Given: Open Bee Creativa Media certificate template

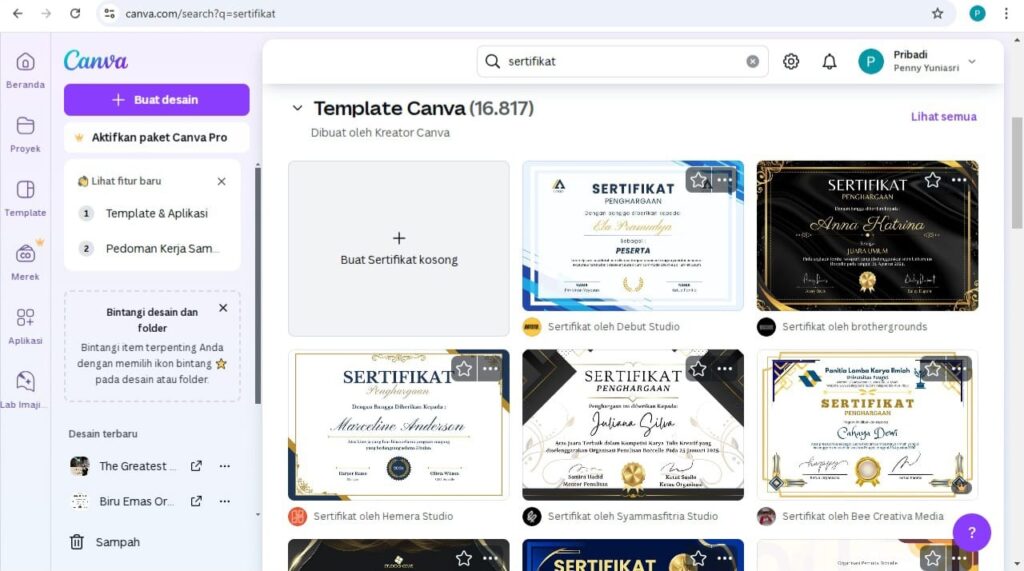Looking at the screenshot, I should [867, 425].
